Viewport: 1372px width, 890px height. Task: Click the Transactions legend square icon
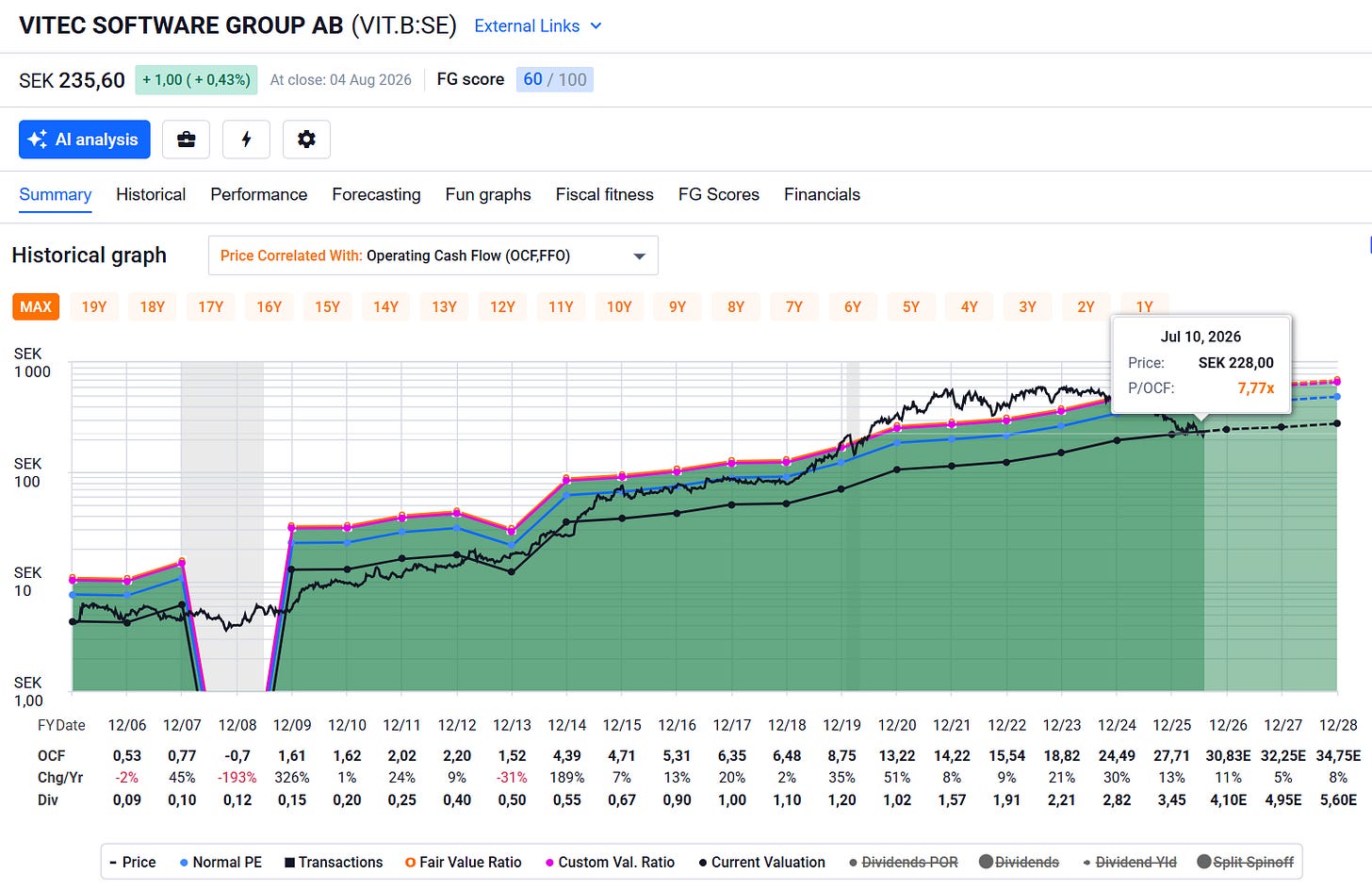click(x=289, y=863)
